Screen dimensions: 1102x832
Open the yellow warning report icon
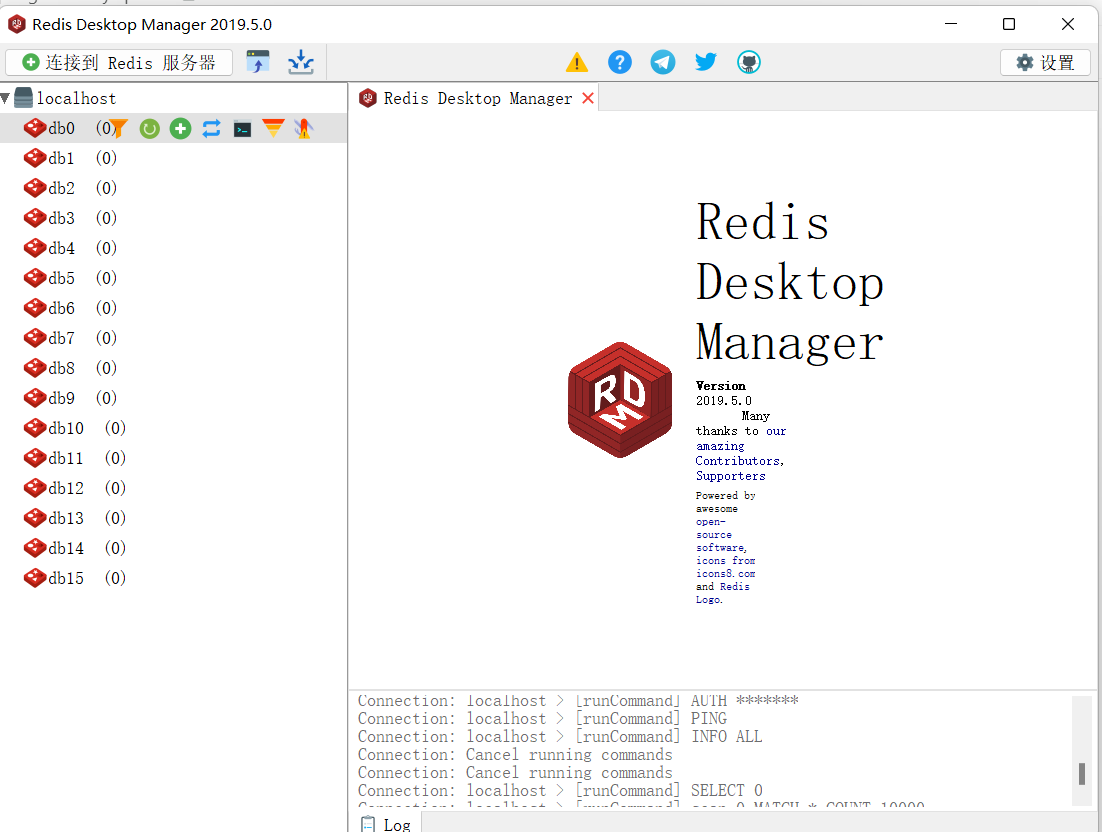pyautogui.click(x=577, y=63)
